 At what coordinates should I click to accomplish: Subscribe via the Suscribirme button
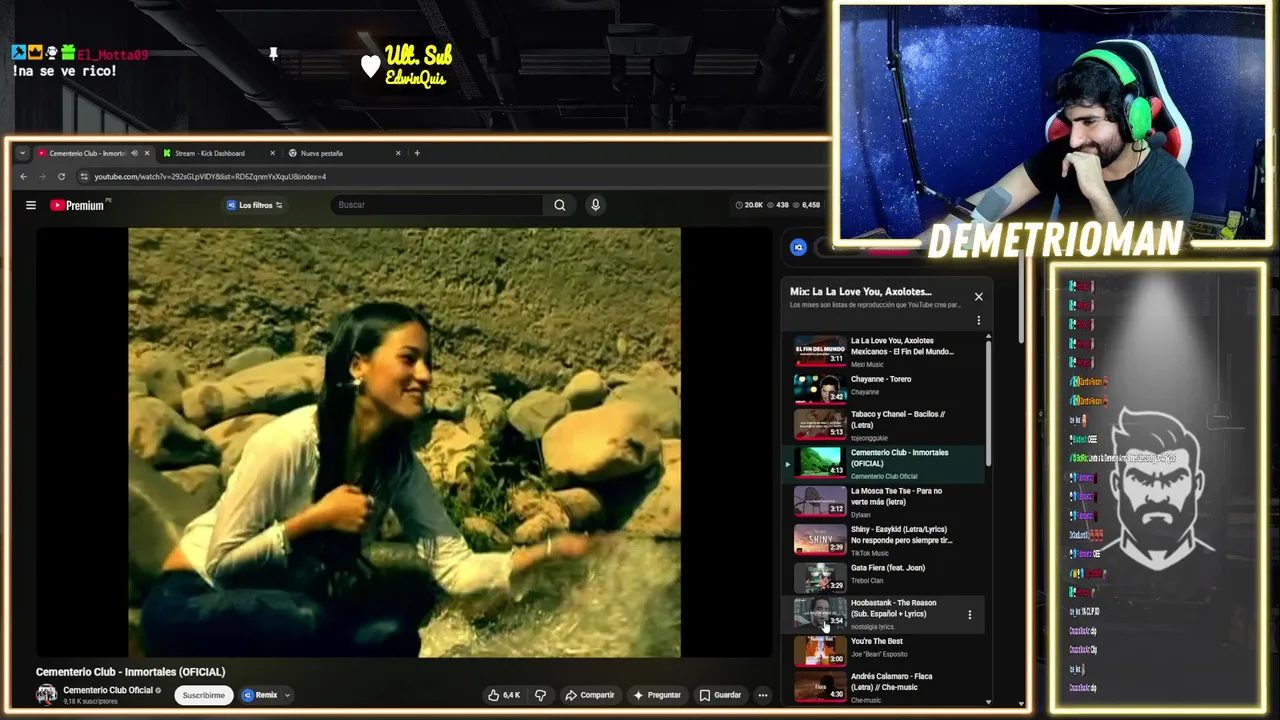[x=204, y=695]
